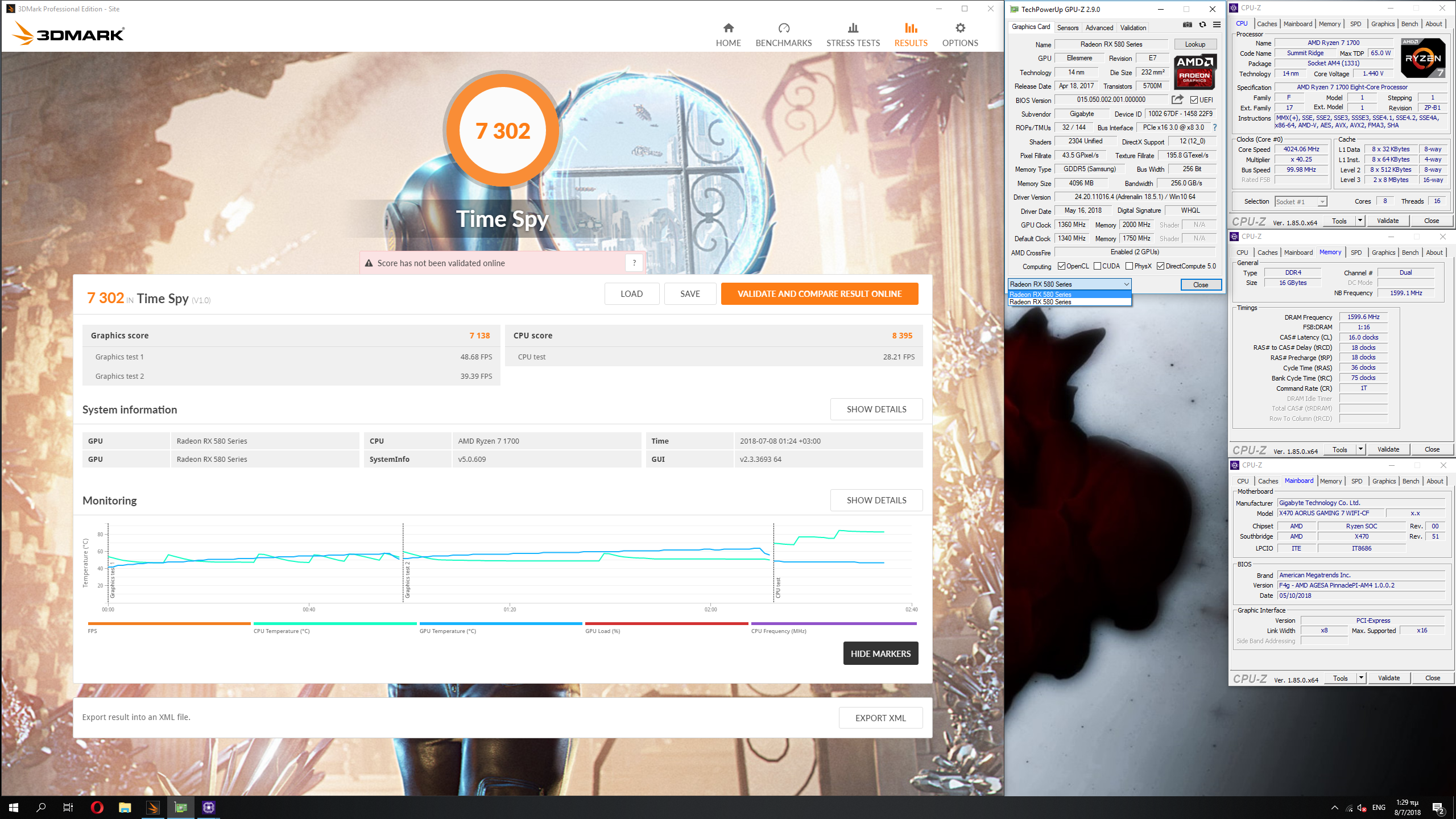This screenshot has width=1456, height=819.
Task: Toggle FPS orange legend bar
Action: point(169,624)
